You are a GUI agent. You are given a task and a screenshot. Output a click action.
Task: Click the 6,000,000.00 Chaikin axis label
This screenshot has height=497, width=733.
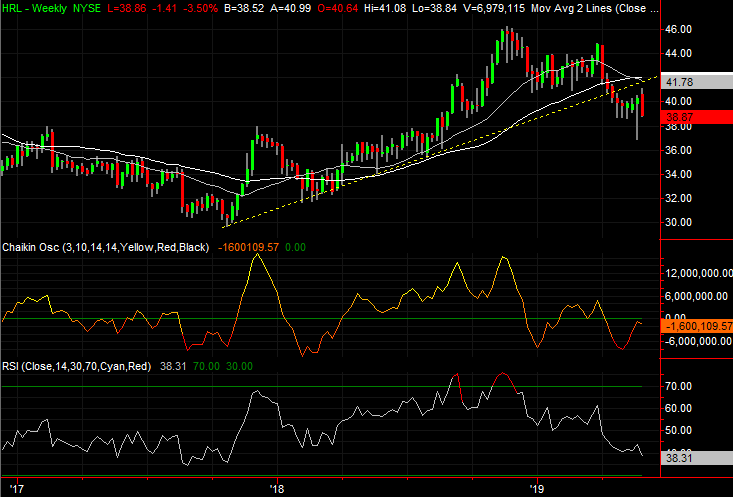pos(697,296)
